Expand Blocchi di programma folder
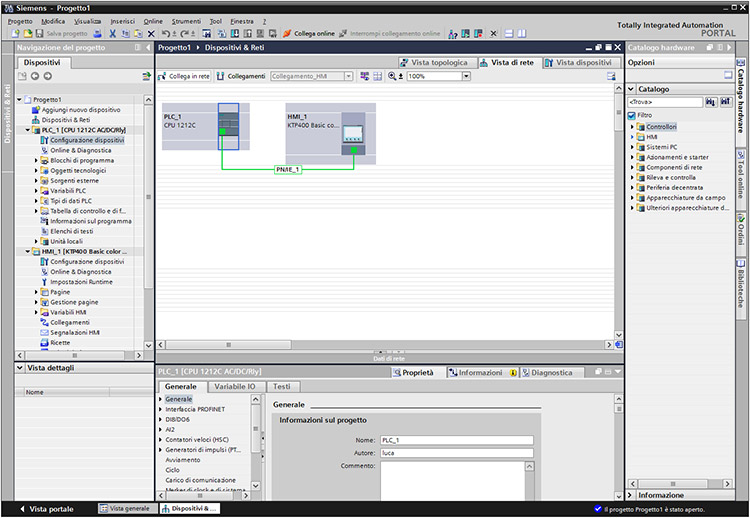The image size is (750, 518). tap(36, 160)
